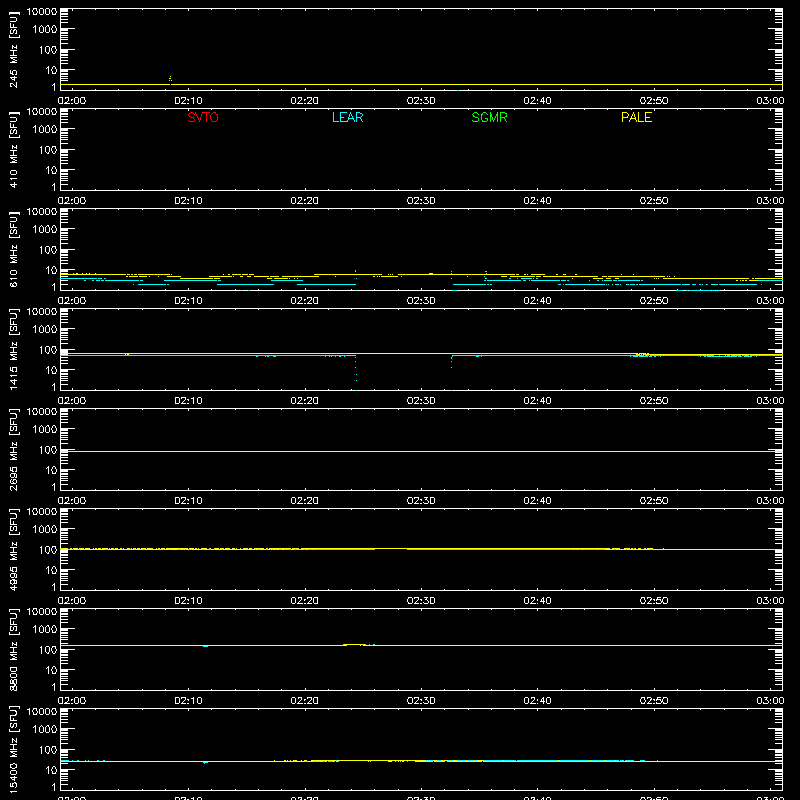Select the 245 MHz [SFU] axis title
Screen dimensions: 800x800
tap(14, 50)
